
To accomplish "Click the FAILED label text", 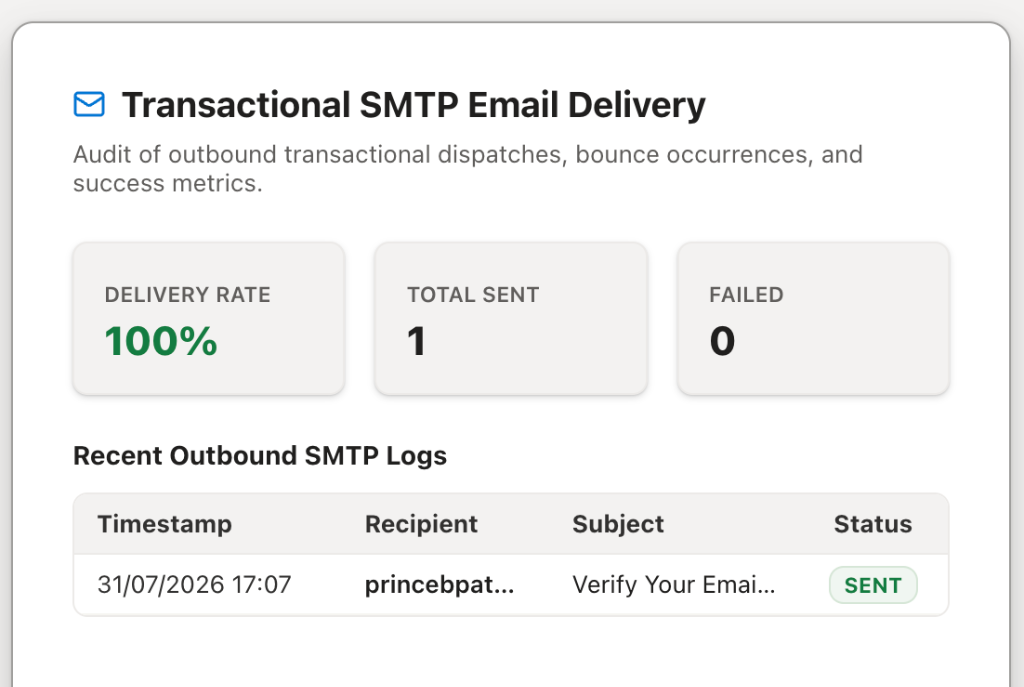I will coord(746,295).
